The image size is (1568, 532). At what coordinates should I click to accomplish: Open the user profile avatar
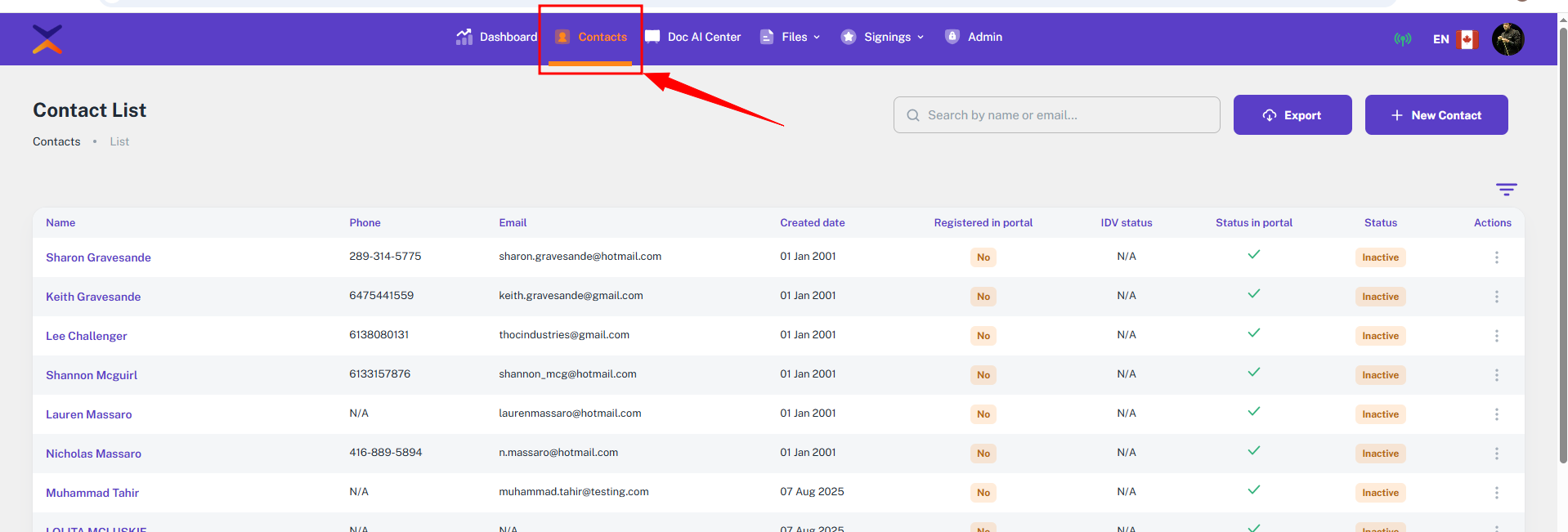click(x=1508, y=39)
